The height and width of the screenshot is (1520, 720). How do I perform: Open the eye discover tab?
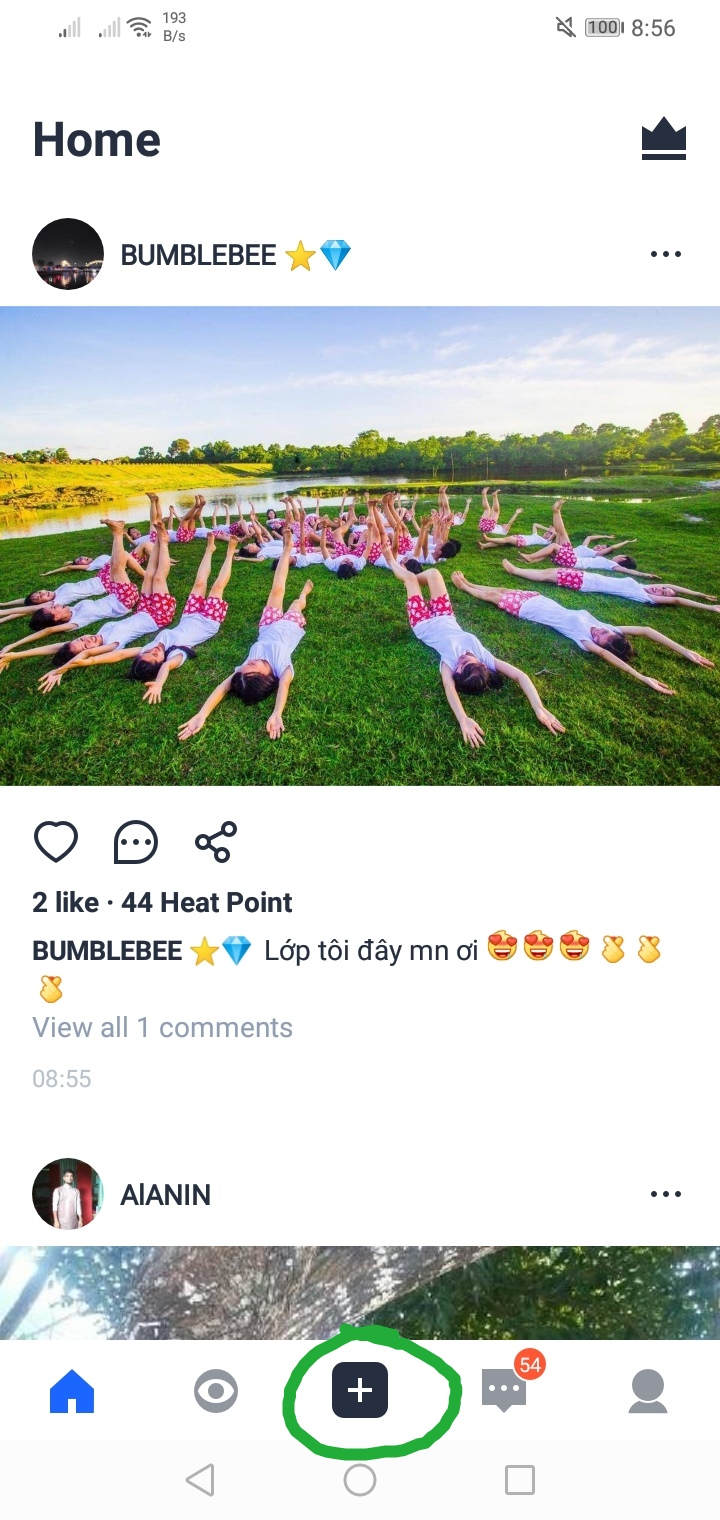216,1391
